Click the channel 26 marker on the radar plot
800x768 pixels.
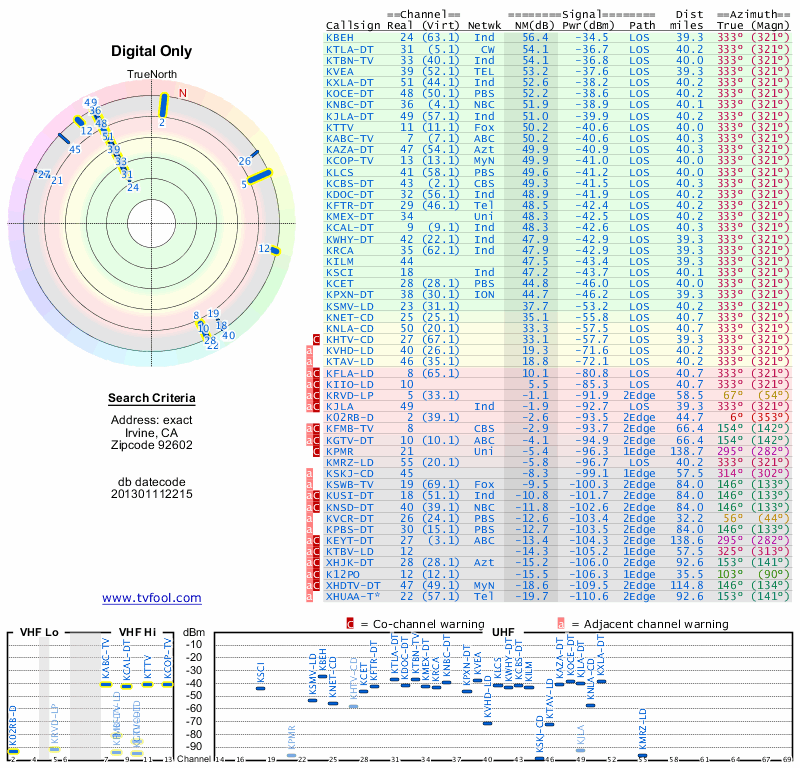pyautogui.click(x=255, y=153)
